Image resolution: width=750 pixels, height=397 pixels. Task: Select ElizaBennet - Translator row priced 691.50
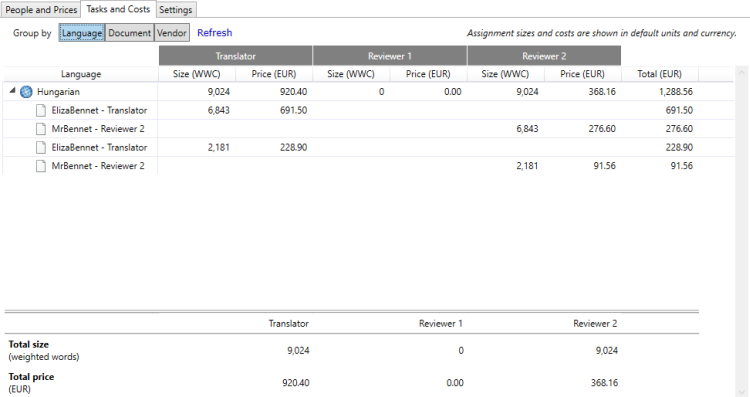coord(368,110)
